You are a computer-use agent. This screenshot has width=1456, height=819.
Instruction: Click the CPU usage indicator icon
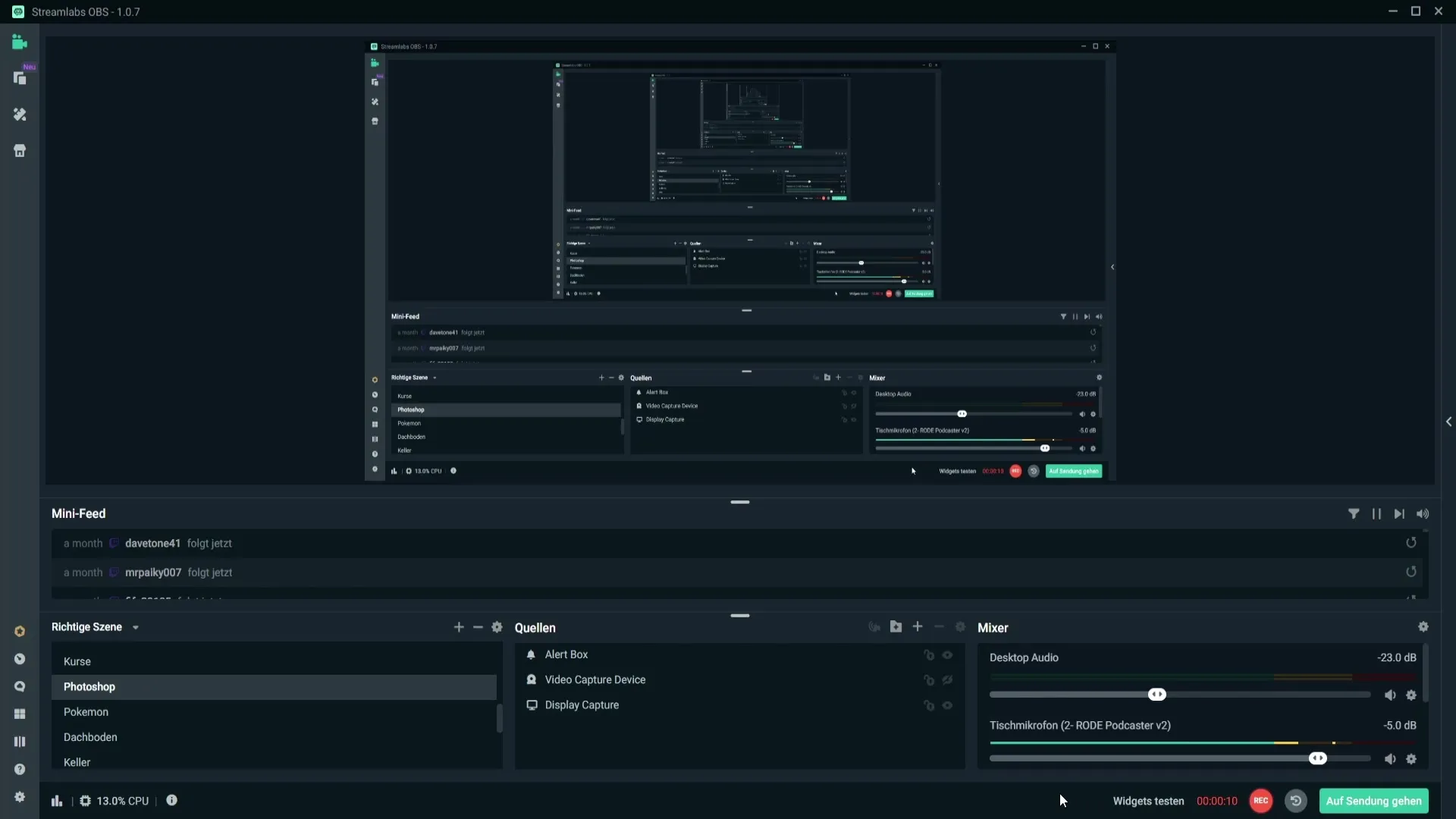click(85, 801)
